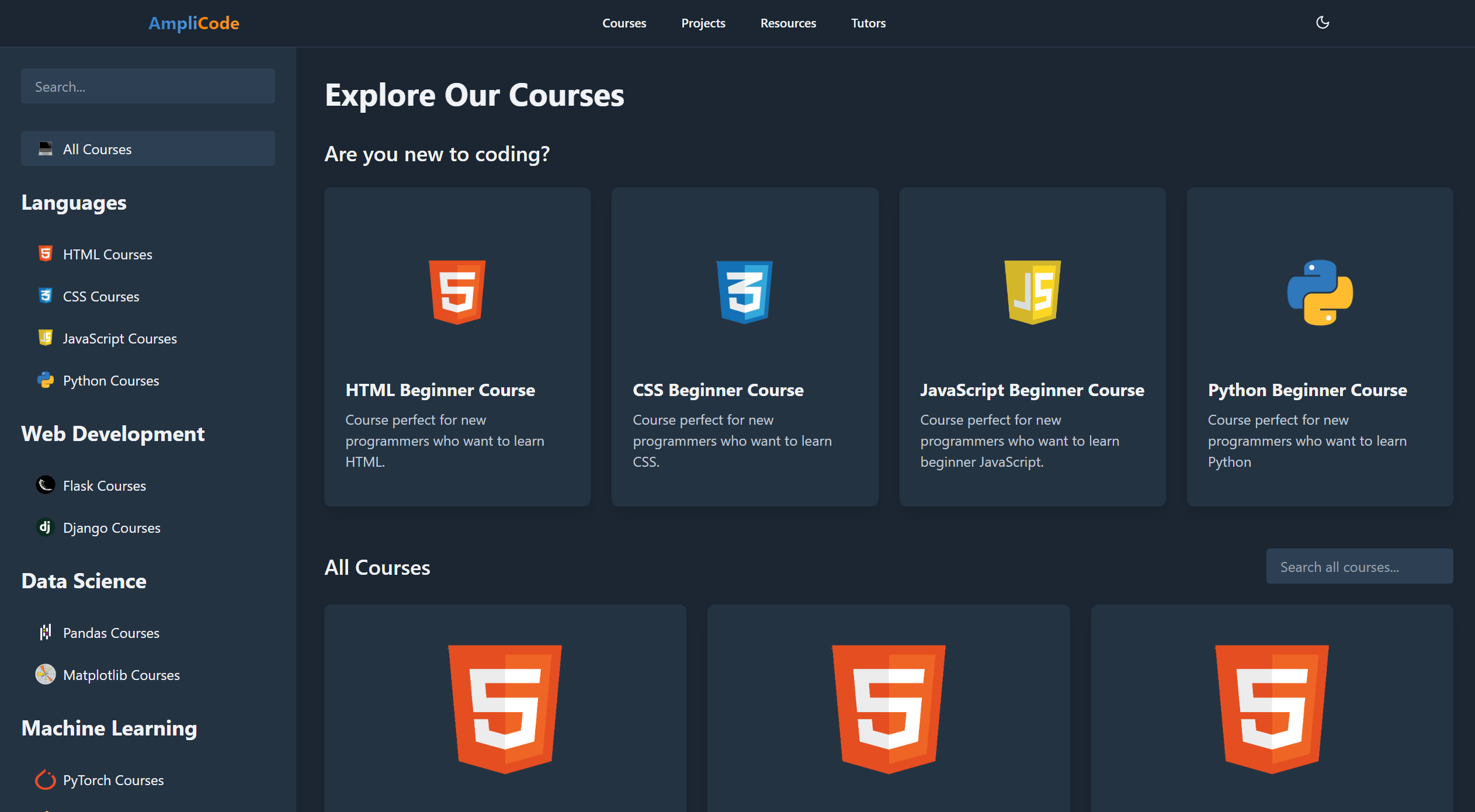Click the PyTorch flame icon

tap(46, 779)
